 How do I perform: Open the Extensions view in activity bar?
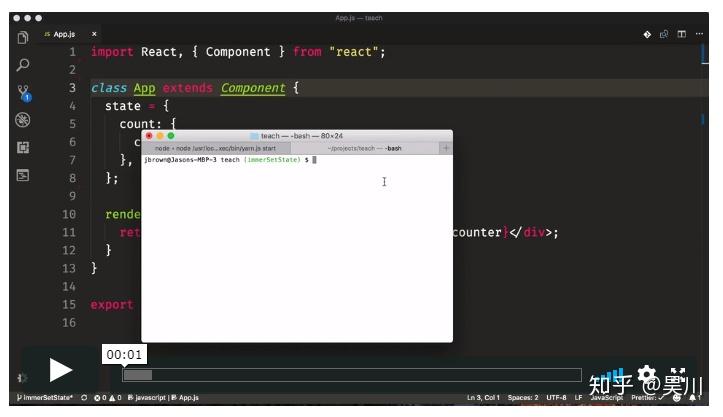coord(23,148)
